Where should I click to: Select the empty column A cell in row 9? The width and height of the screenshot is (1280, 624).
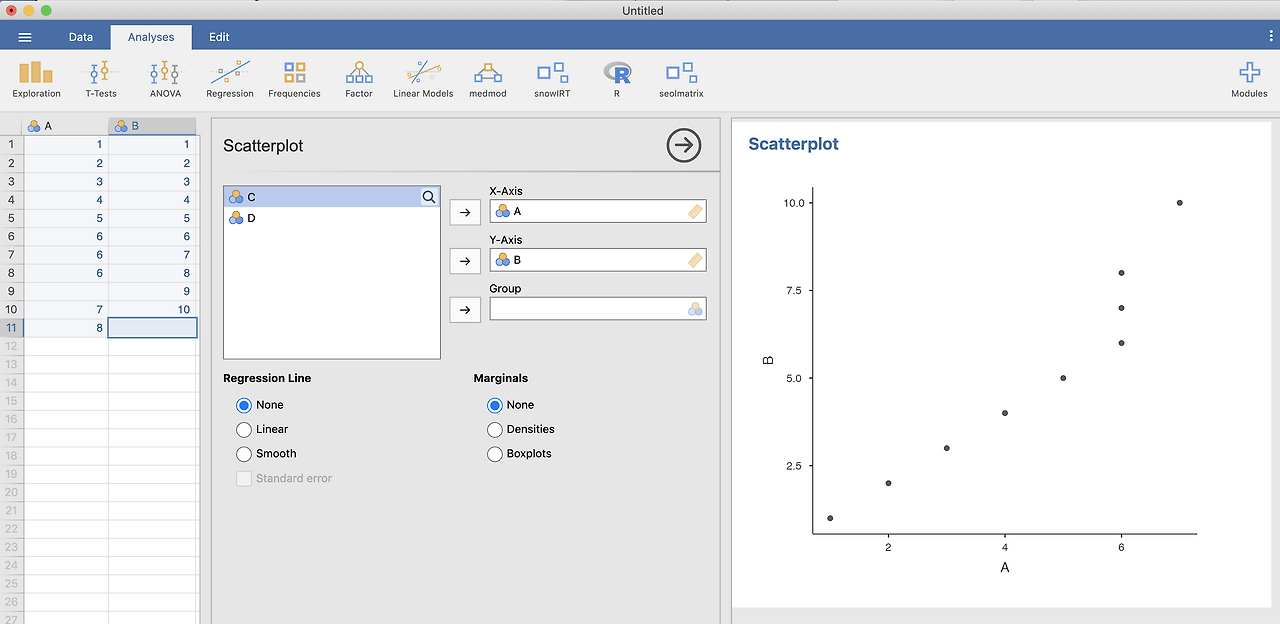(65, 291)
